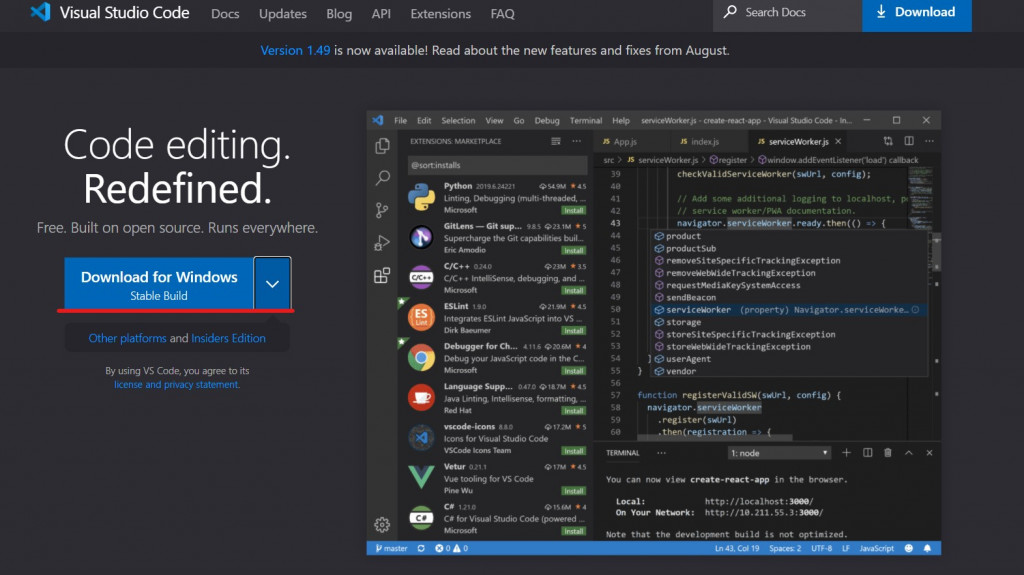1024x575 pixels.
Task: Click the Manage gear icon in activity bar
Action: point(382,524)
